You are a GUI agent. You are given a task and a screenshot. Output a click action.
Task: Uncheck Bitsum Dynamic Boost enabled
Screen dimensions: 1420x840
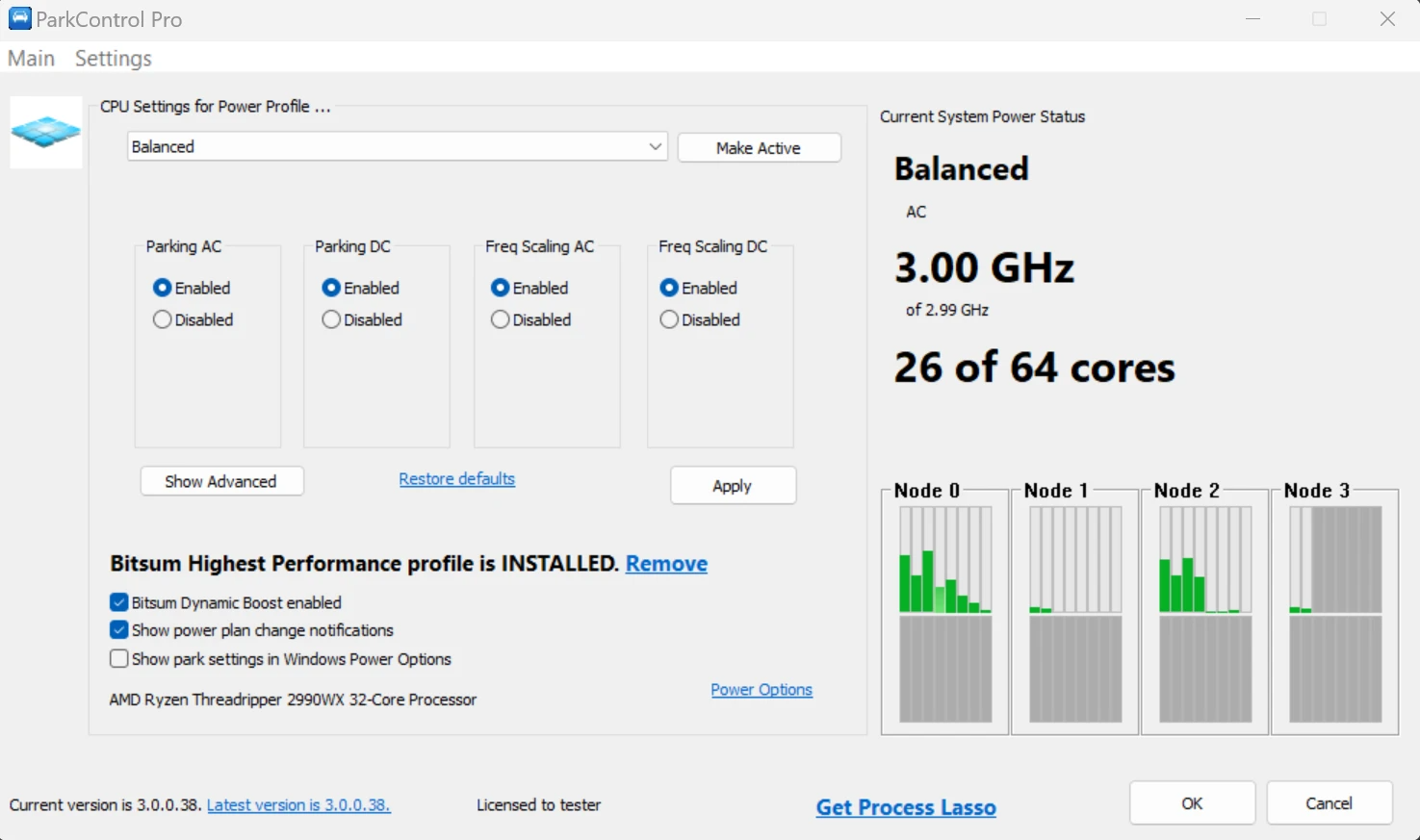(119, 602)
